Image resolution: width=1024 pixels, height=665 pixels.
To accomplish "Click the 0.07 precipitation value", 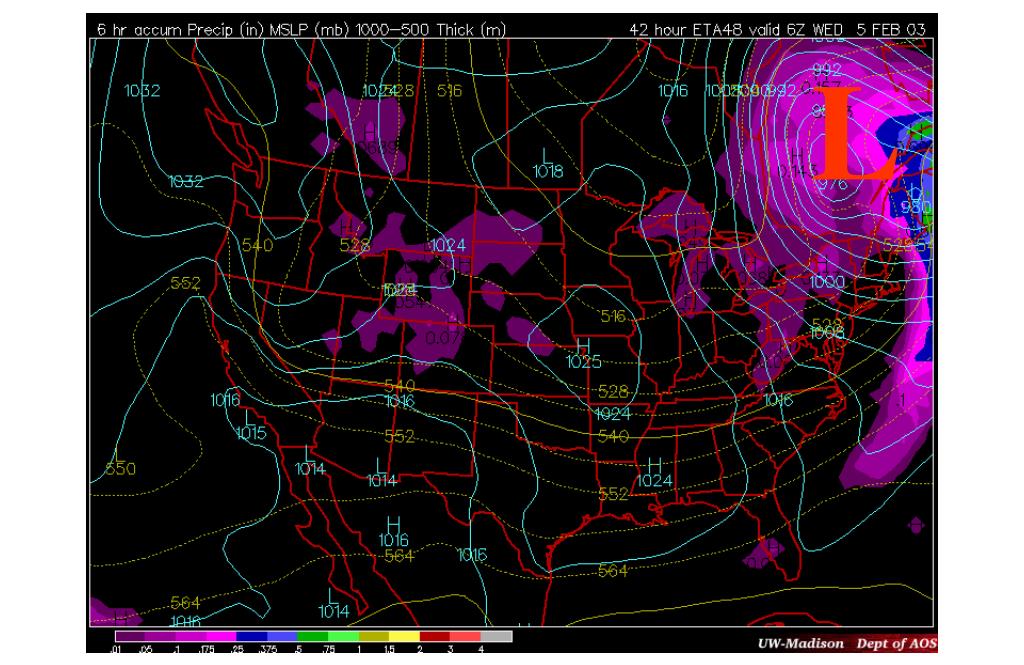I will point(443,338).
